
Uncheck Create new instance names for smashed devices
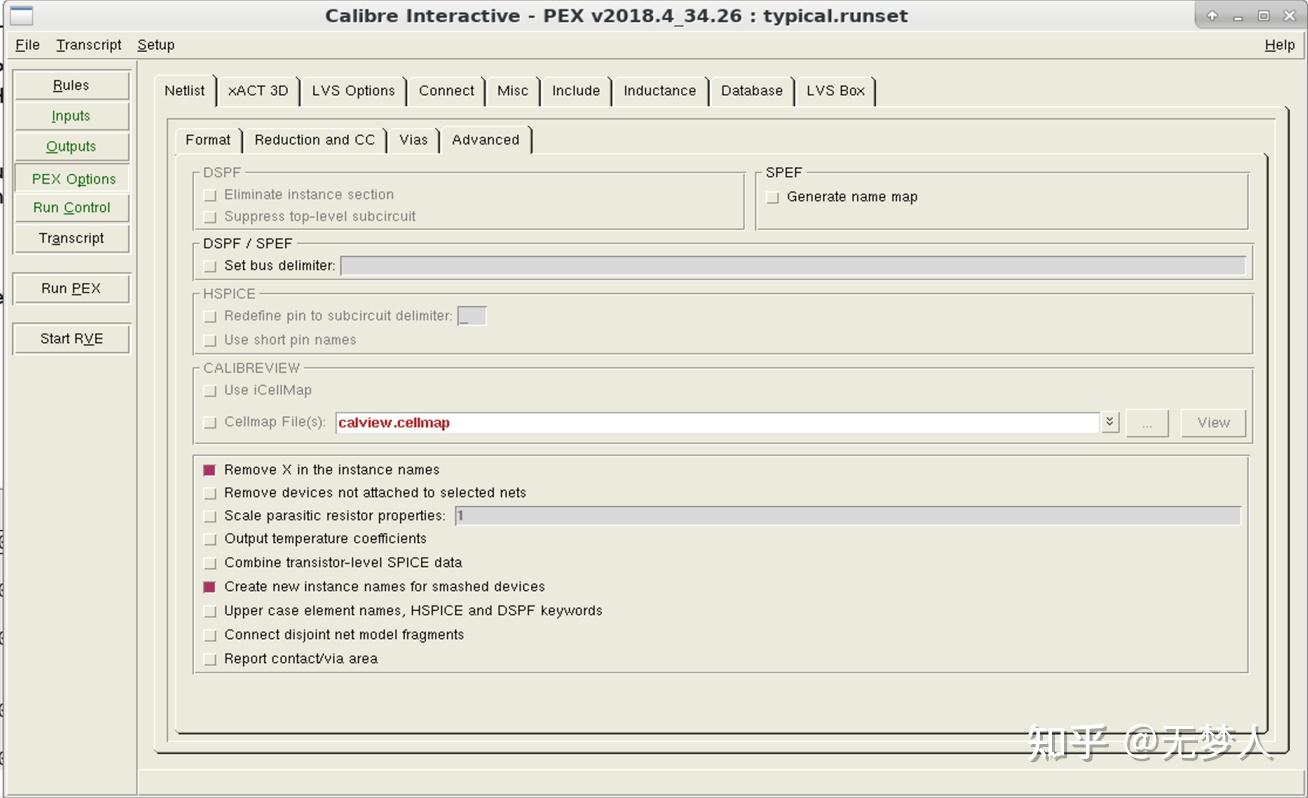click(x=209, y=586)
